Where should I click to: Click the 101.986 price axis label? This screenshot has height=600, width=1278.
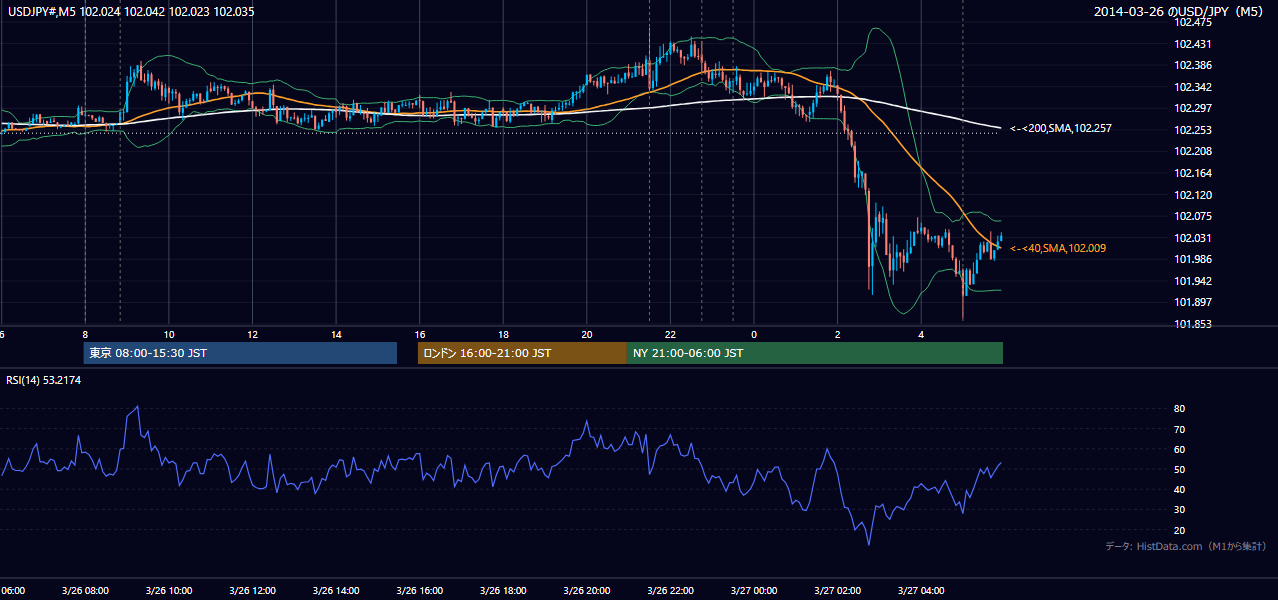coord(1193,259)
